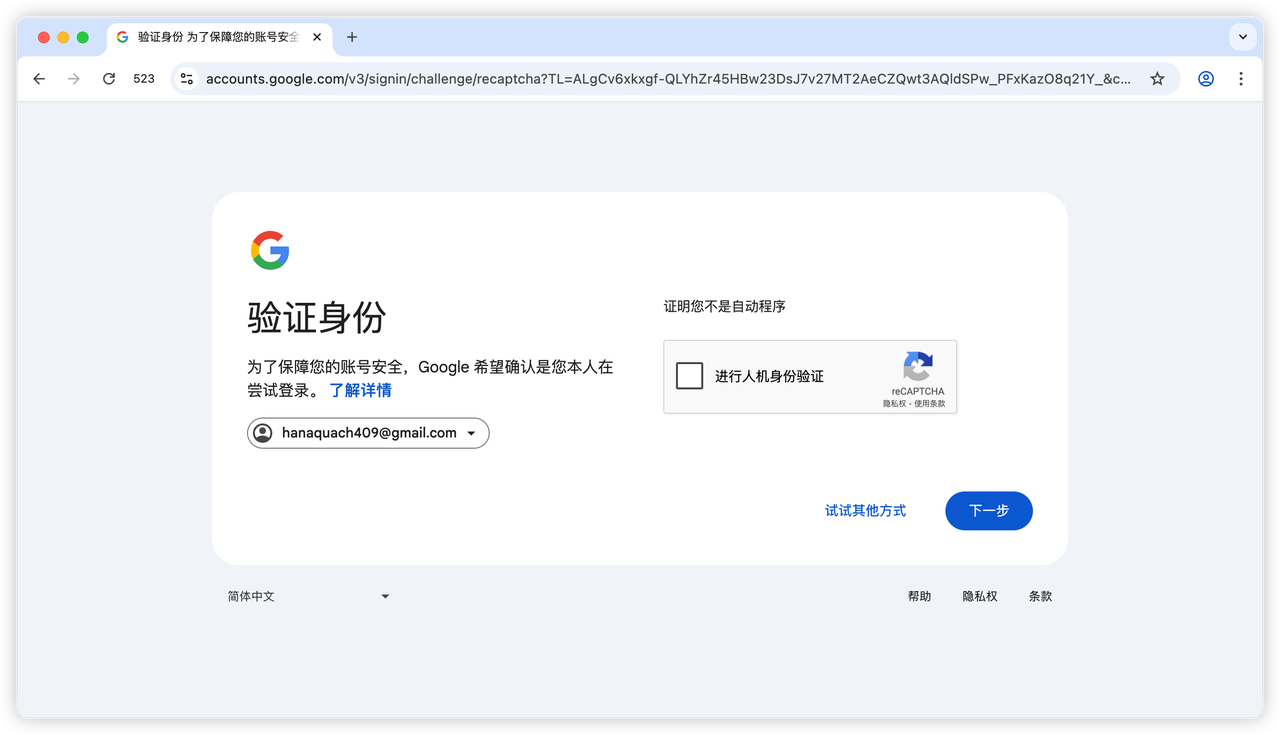Open the 了解详情 link
This screenshot has width=1280, height=735.
(361, 390)
